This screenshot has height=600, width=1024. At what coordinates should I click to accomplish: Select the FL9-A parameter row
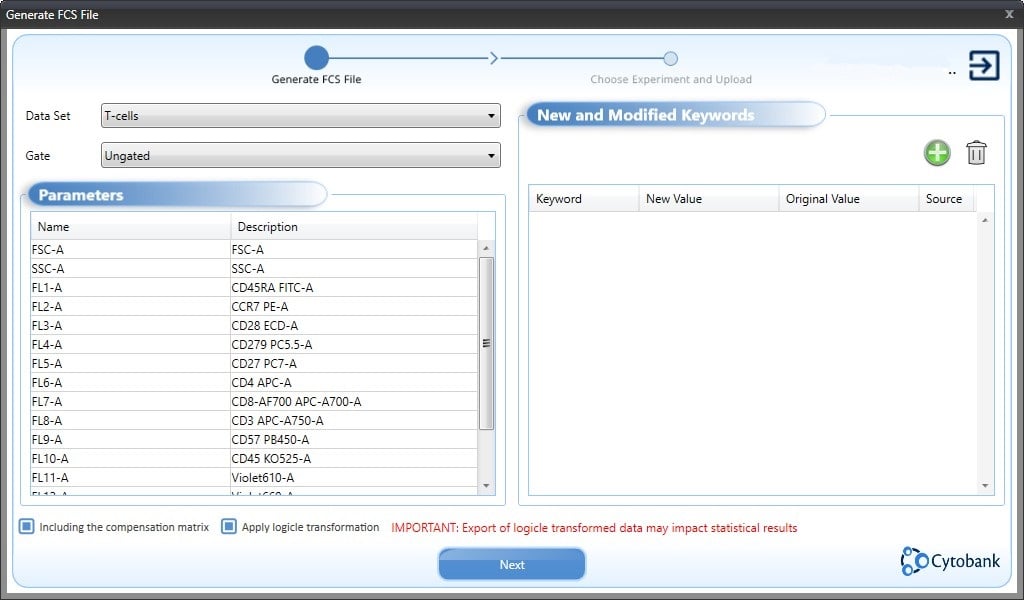pos(254,439)
